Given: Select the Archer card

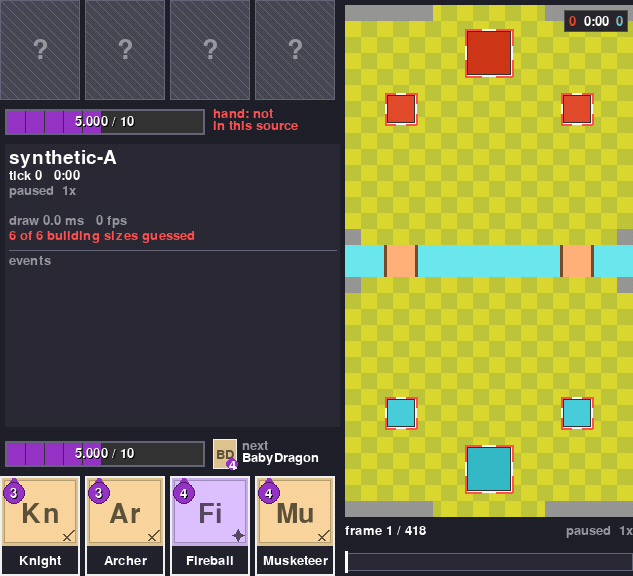Looking at the screenshot, I should [125, 525].
